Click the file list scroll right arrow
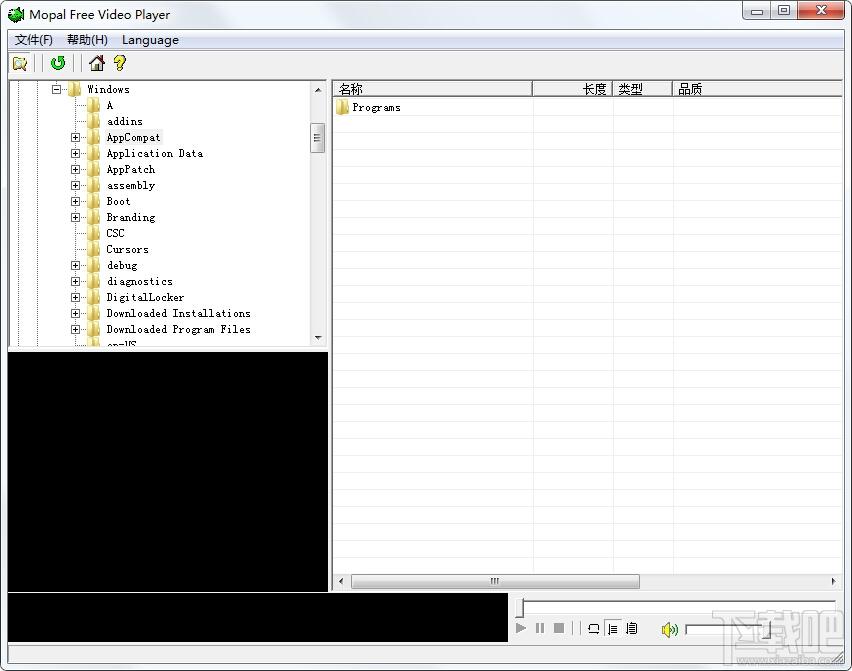Viewport: 852px width, 671px height. [834, 581]
